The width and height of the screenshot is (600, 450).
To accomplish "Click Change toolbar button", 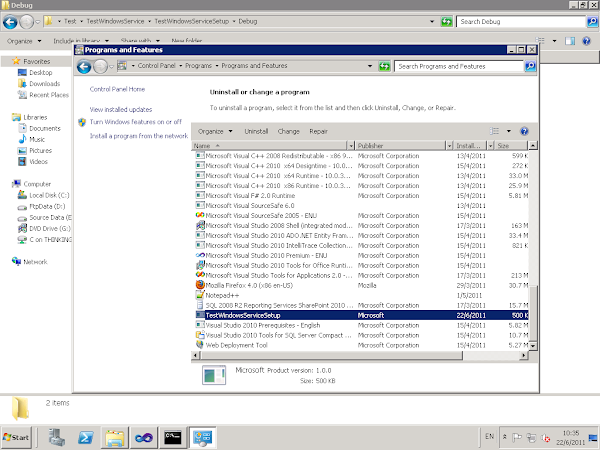I will coord(289,131).
